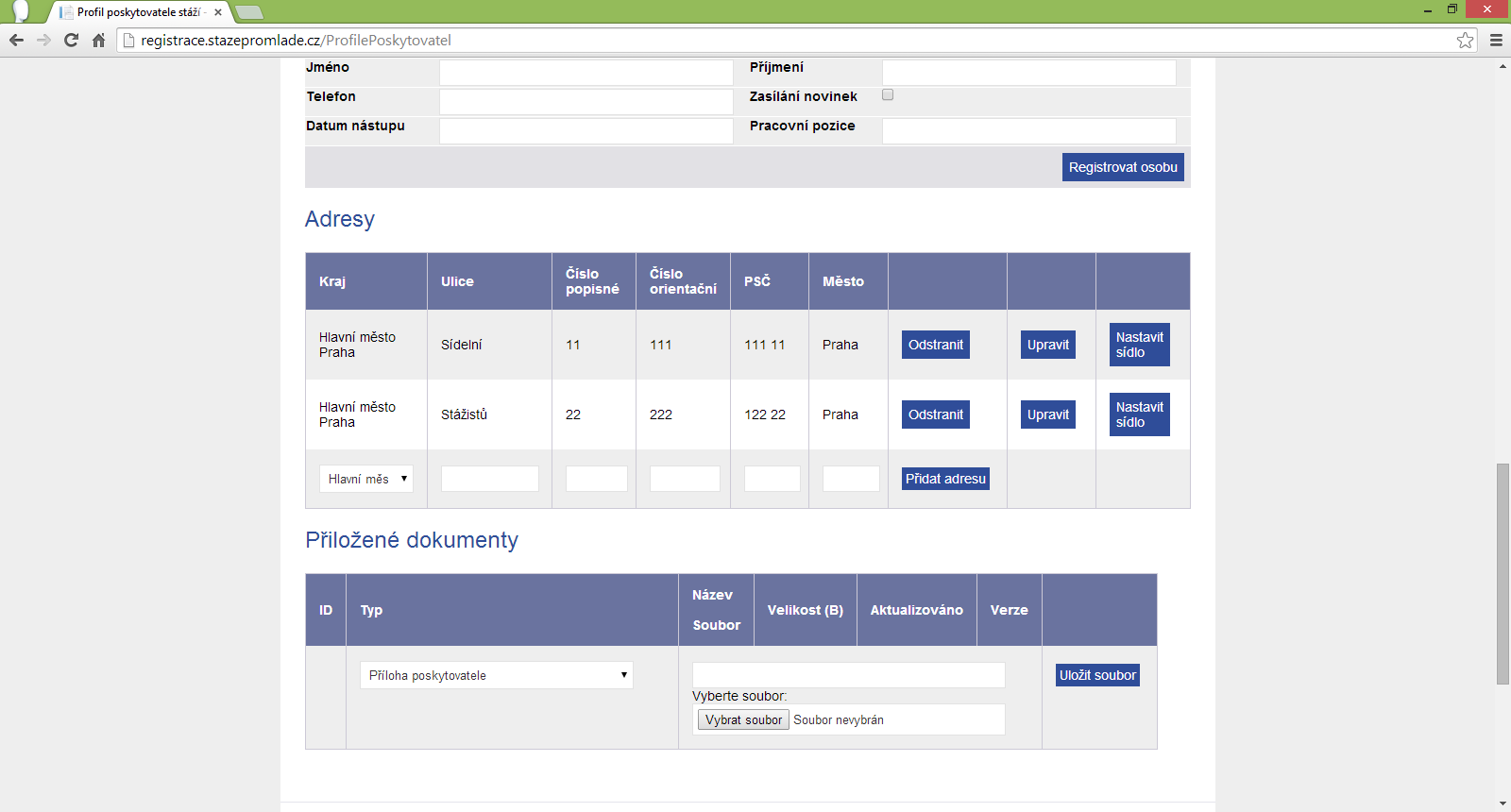Click the Telefon input field
This screenshot has width=1511, height=812.
(x=586, y=102)
